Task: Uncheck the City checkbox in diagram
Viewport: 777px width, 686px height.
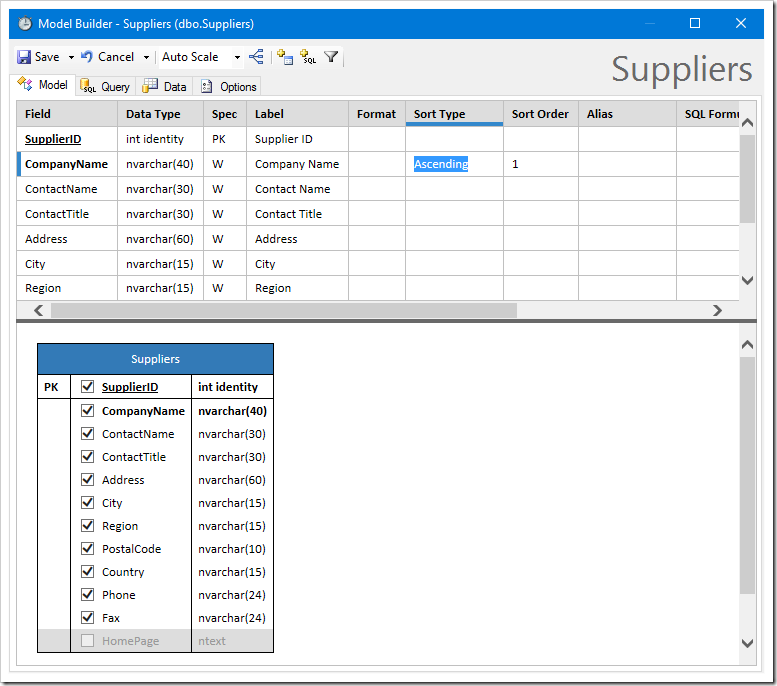Action: click(88, 503)
